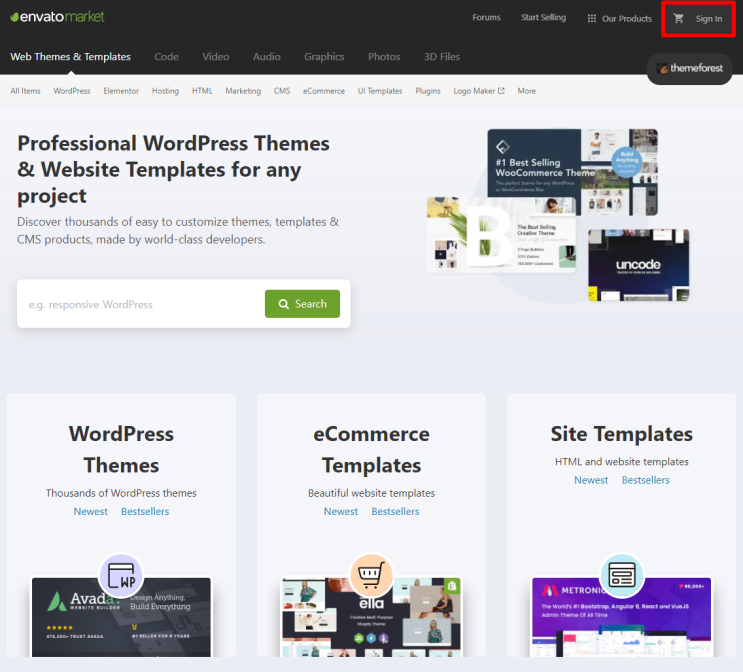Open the Start Selling page
The width and height of the screenshot is (743, 672).
pyautogui.click(x=544, y=18)
